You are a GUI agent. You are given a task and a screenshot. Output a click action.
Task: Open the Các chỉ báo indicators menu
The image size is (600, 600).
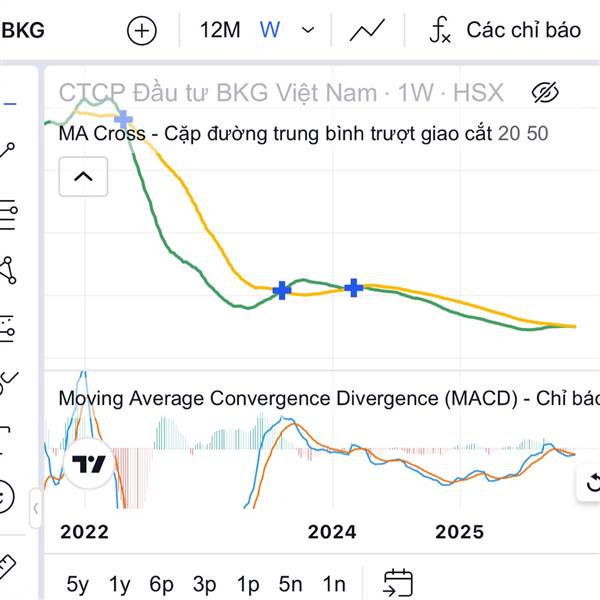click(504, 30)
